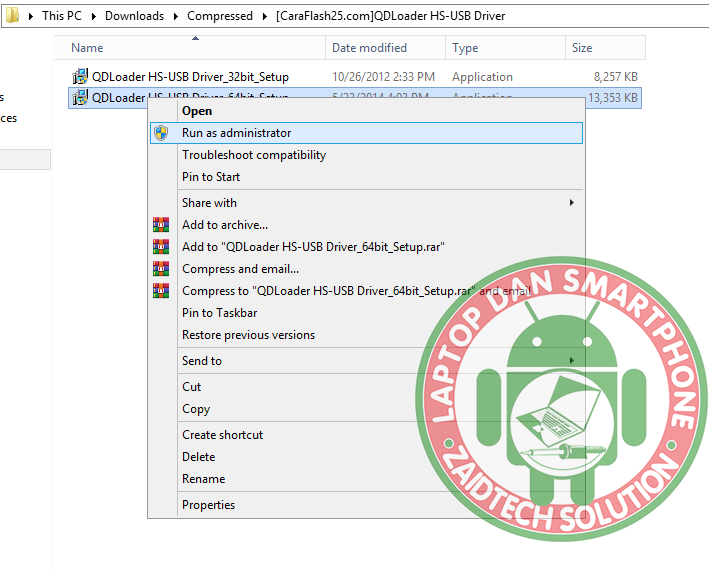Viewport: 709px width, 570px height.
Task: Open the Send to menu entry
Action: (366, 361)
